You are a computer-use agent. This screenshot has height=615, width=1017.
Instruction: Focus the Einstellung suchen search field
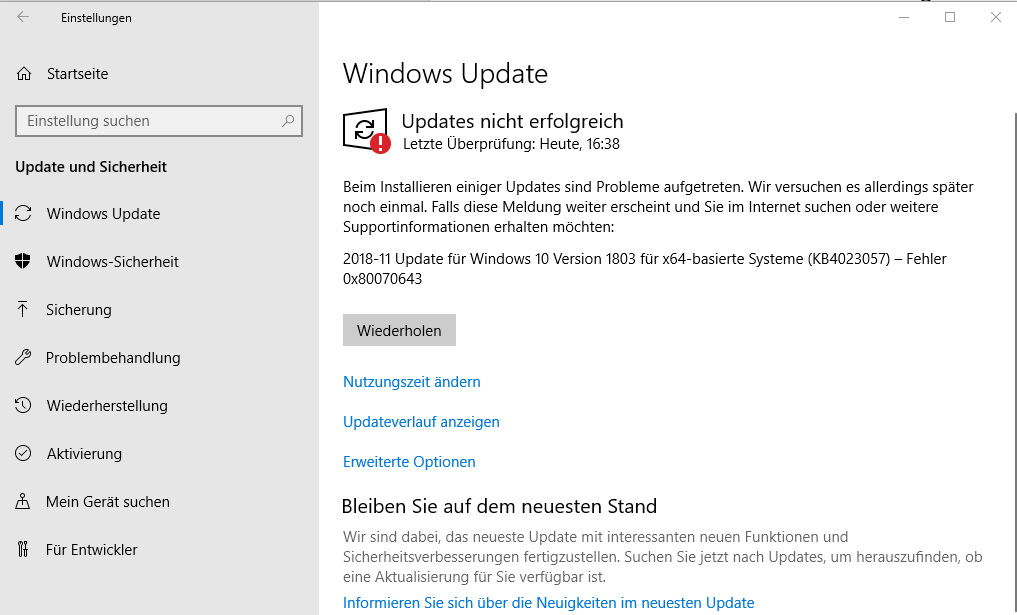point(159,121)
